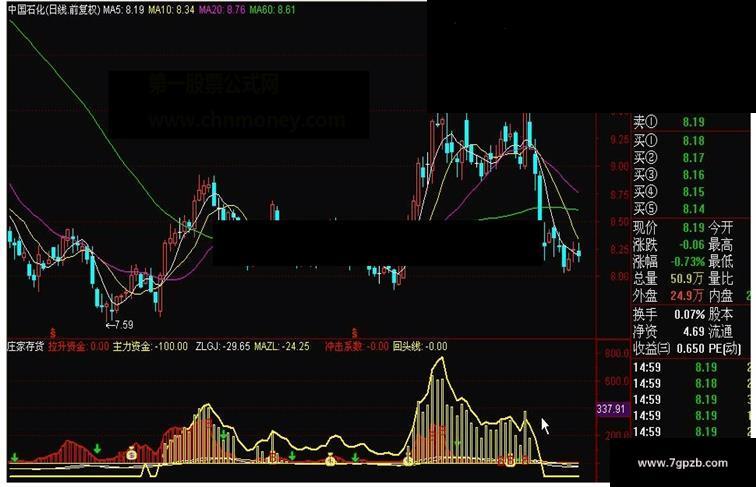This screenshot has height=487, width=756.
Task: Select the 14:59 tick row priced 8.18
Action: click(x=691, y=383)
